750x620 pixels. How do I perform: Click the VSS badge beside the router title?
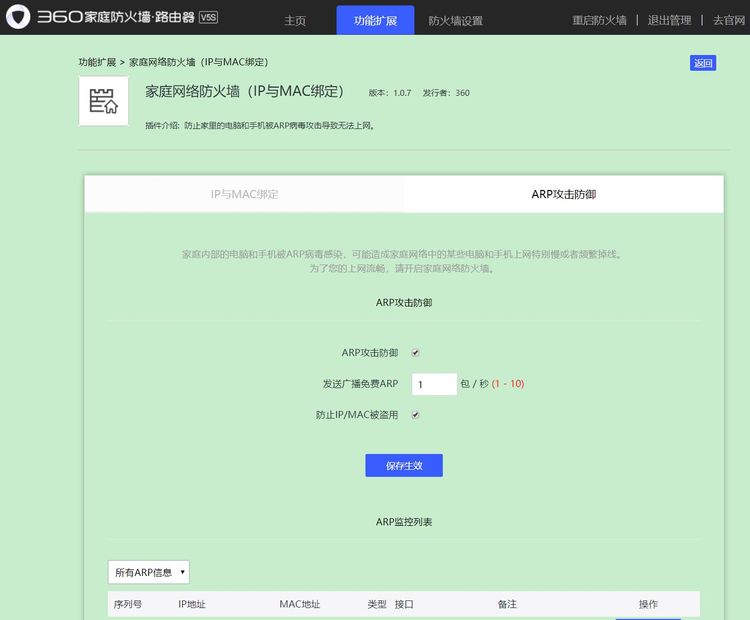(x=209, y=18)
